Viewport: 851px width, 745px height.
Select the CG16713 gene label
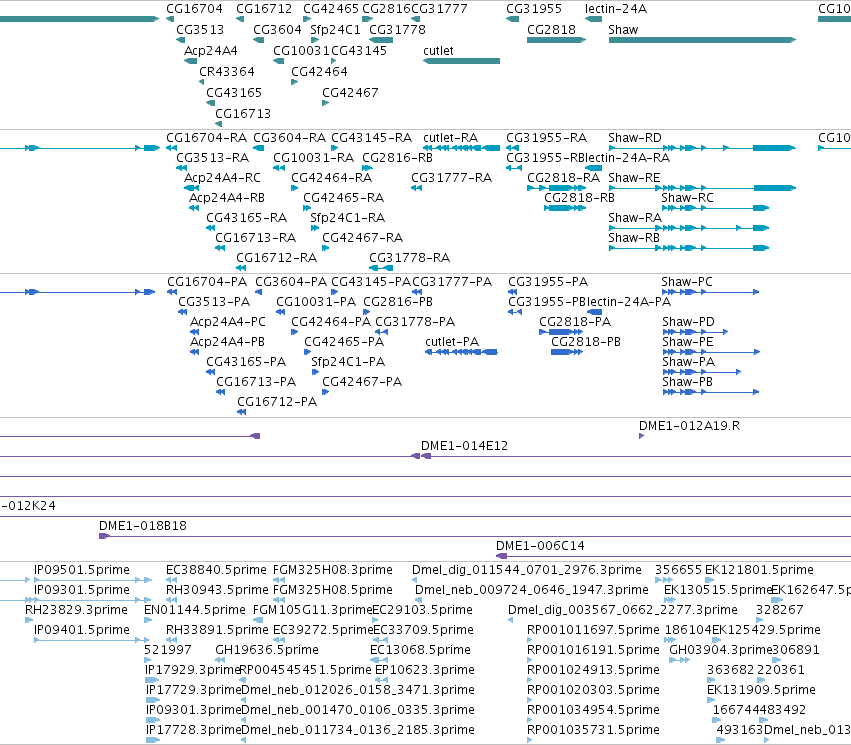(243, 114)
